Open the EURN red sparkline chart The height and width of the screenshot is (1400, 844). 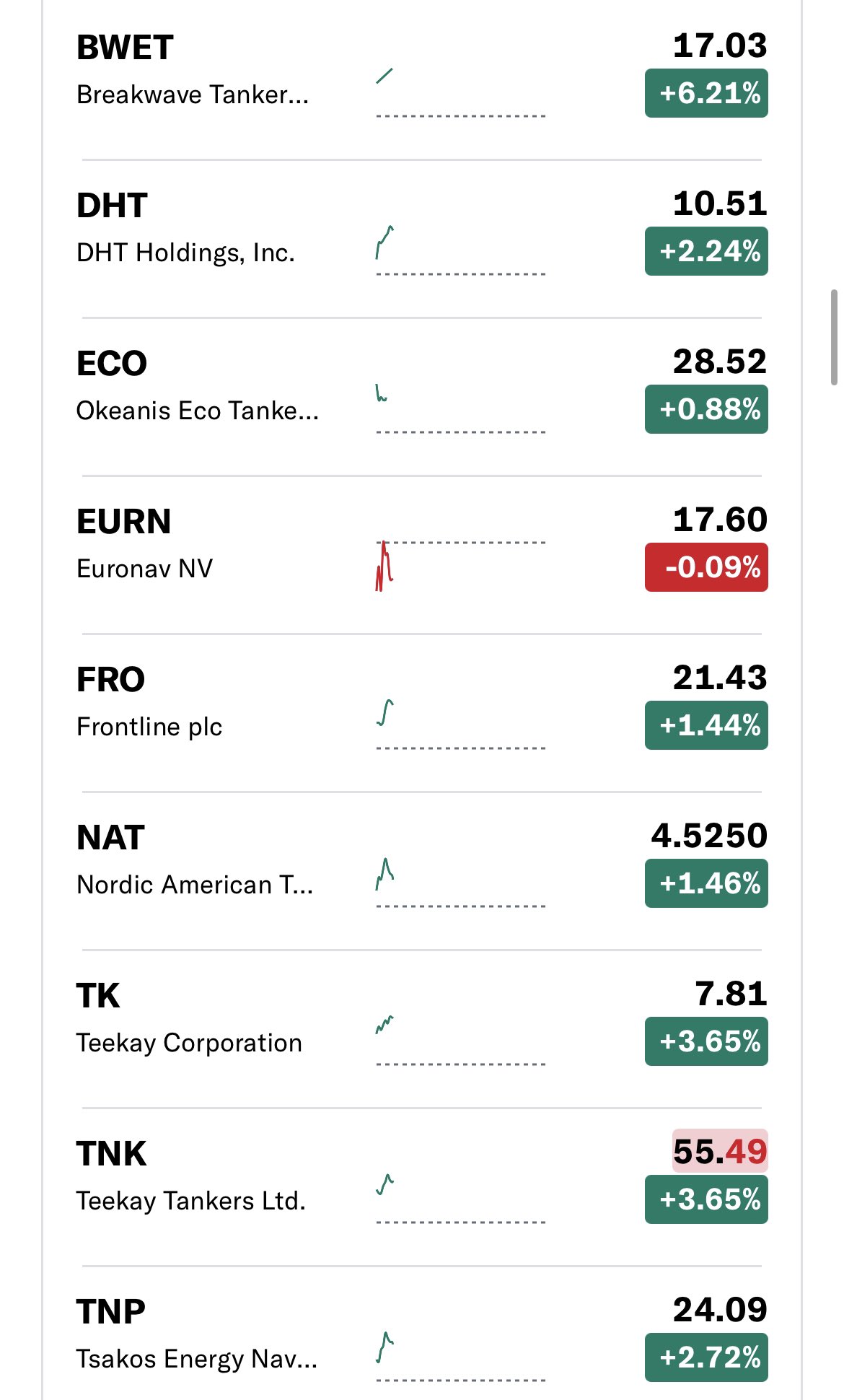pyautogui.click(x=384, y=566)
